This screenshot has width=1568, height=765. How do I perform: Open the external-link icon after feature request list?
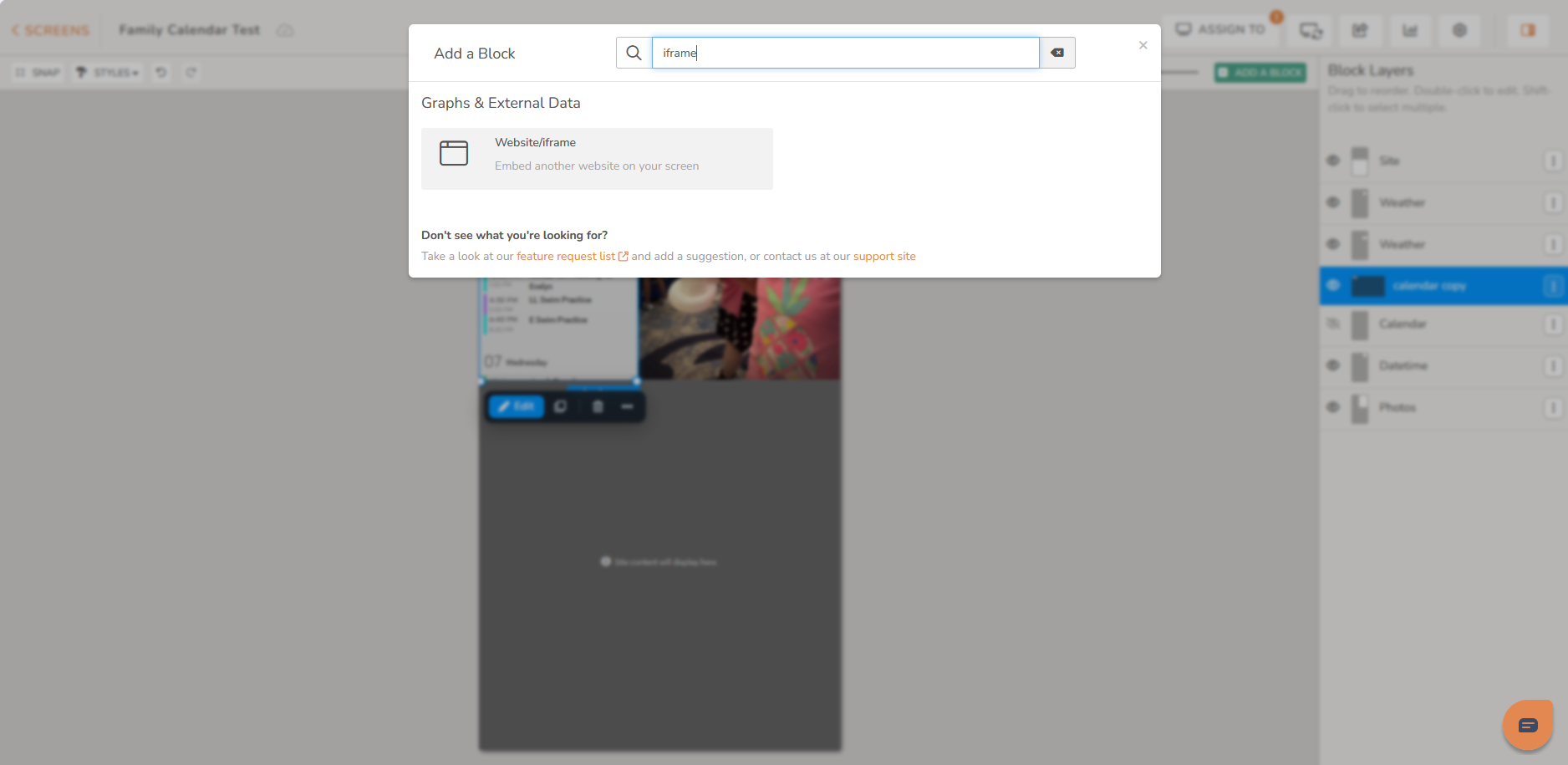coord(623,257)
